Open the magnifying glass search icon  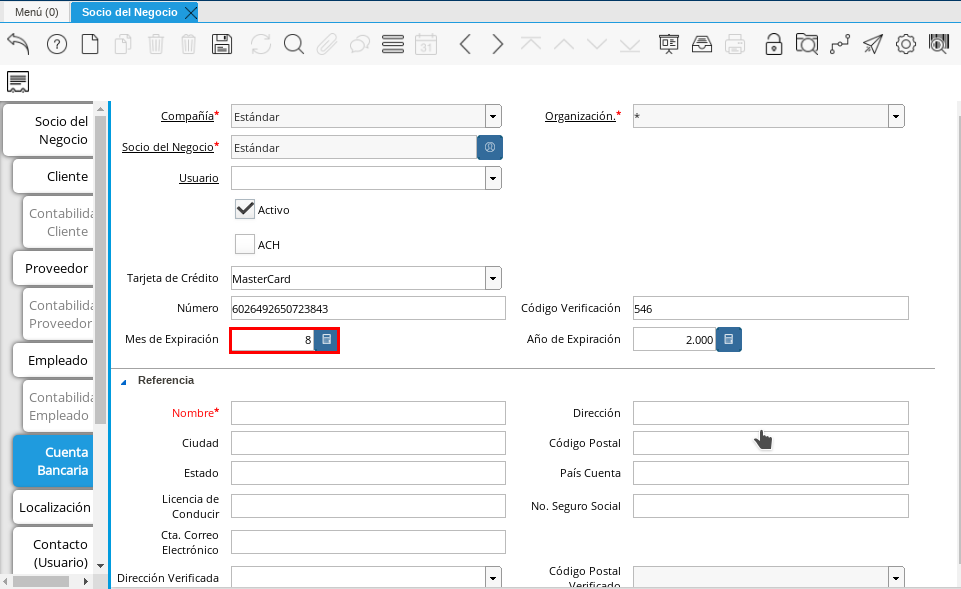pos(293,44)
